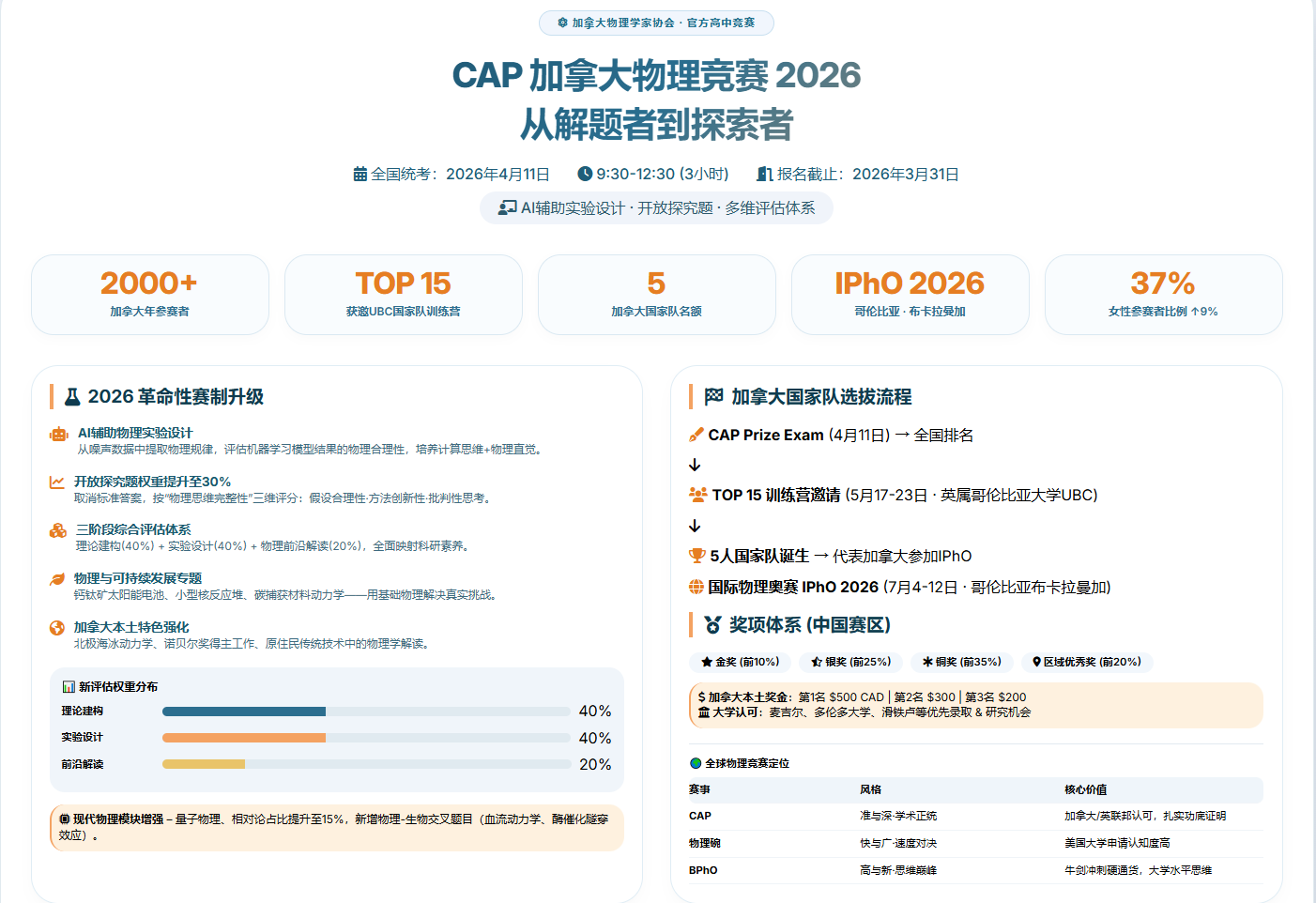Click the medal icon in 奖项体系 heading
1316x903 pixels.
tap(713, 625)
